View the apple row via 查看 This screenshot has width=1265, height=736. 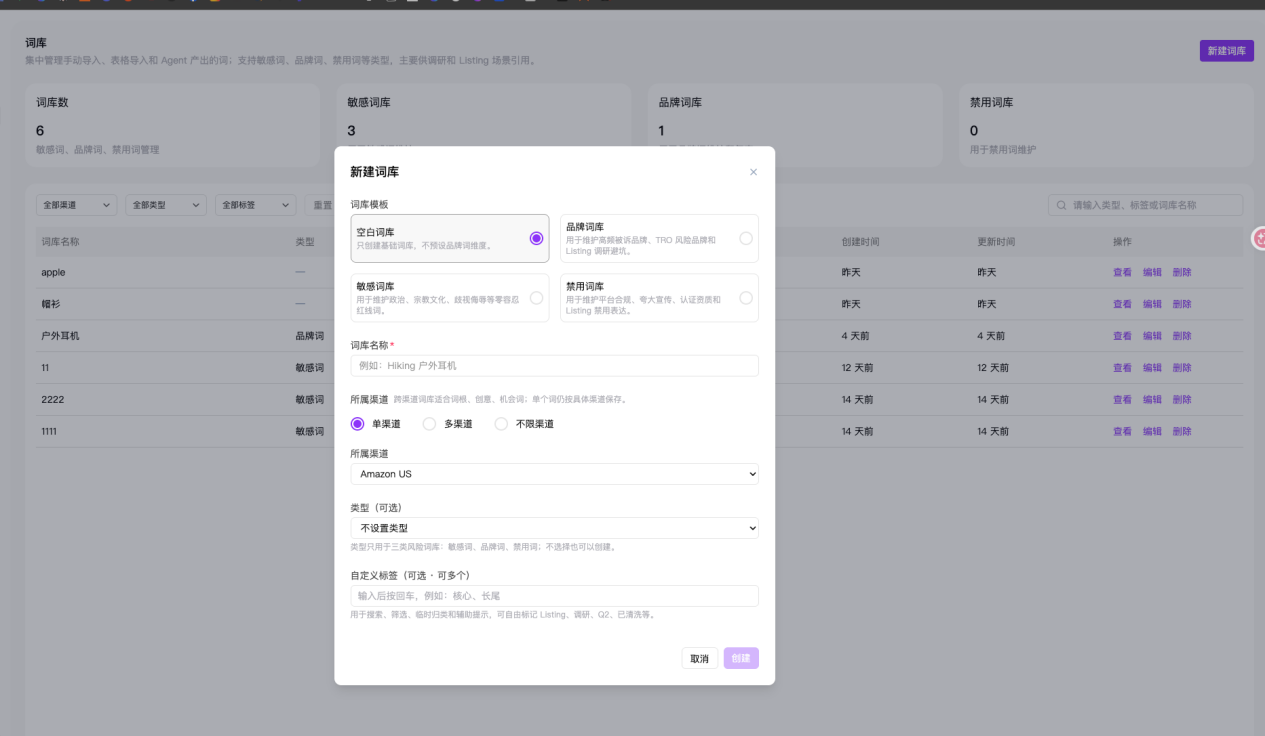coord(1122,272)
